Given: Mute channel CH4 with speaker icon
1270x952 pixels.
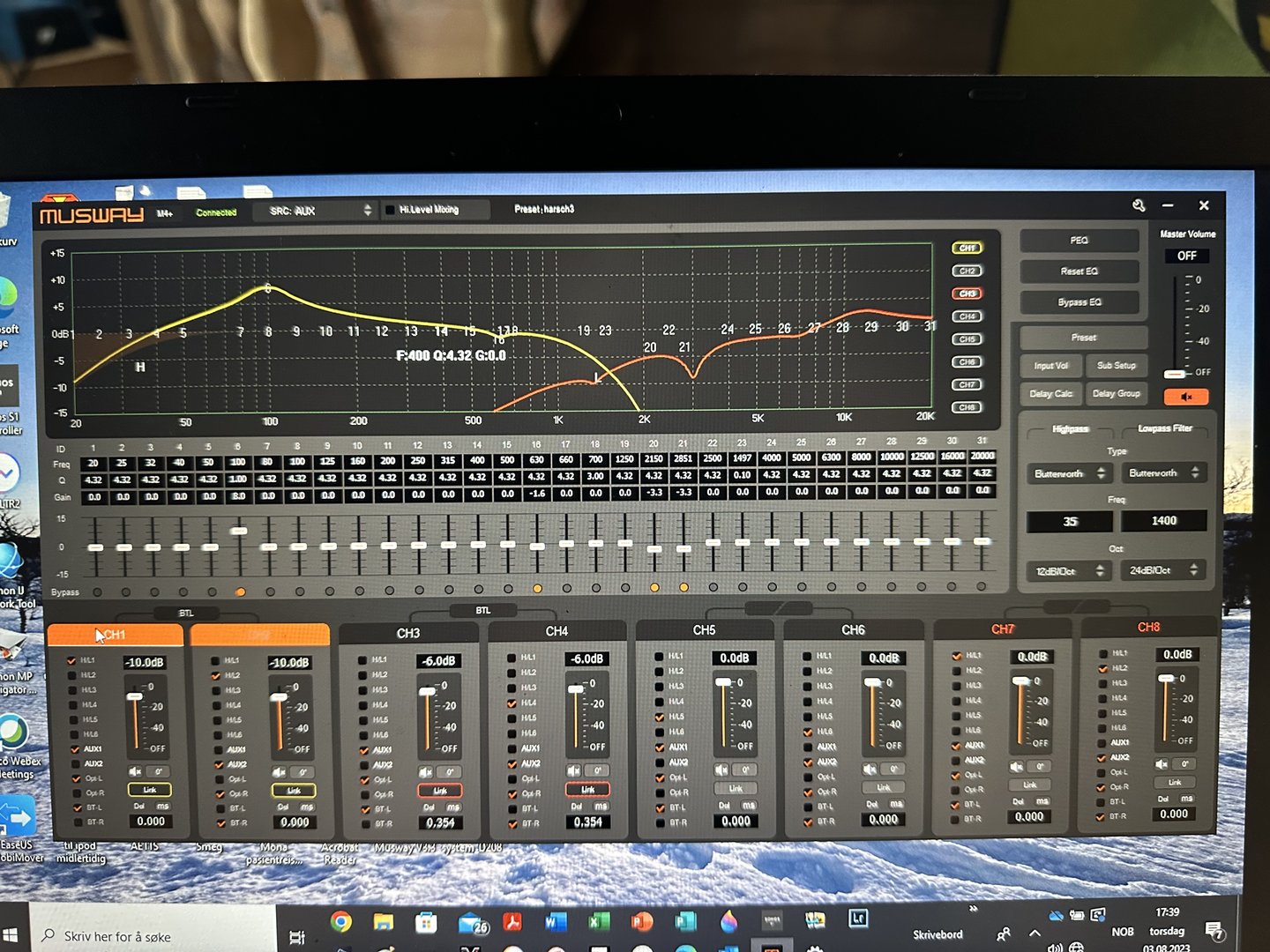Looking at the screenshot, I should [x=574, y=770].
